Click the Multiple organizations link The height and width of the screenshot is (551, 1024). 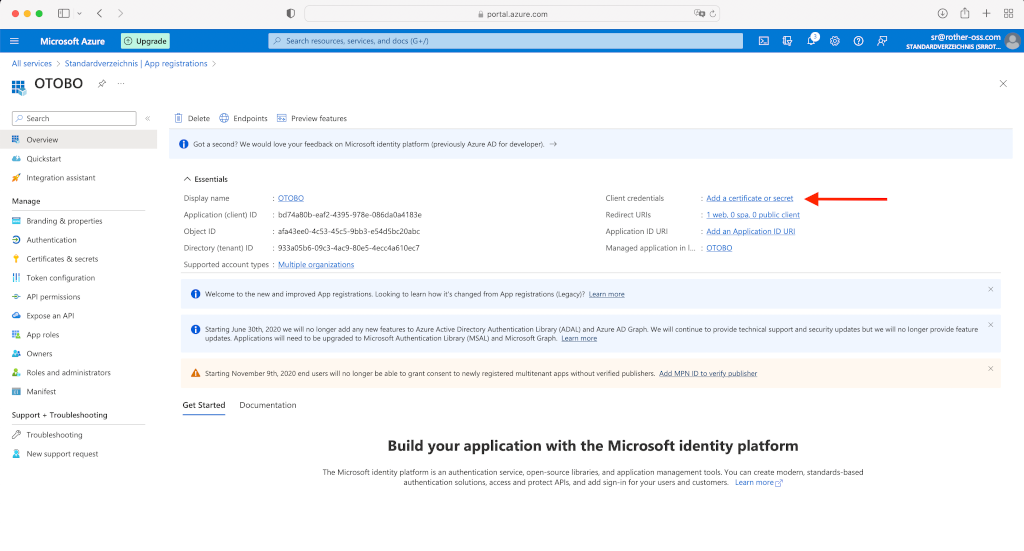click(316, 264)
